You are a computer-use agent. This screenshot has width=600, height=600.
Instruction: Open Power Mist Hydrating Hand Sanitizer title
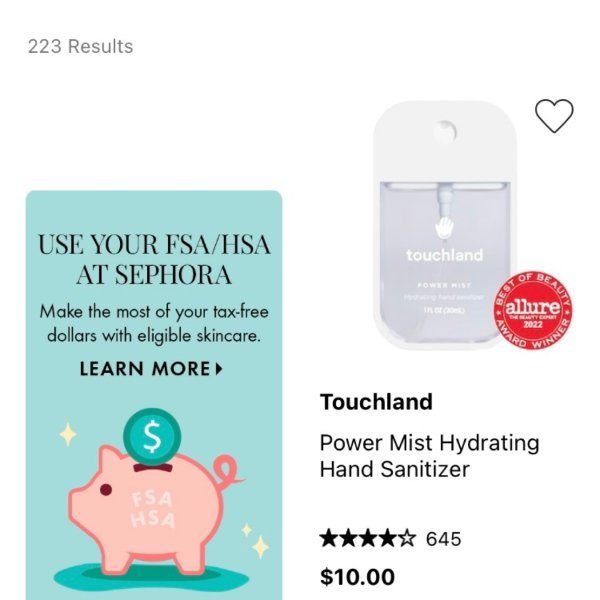(429, 456)
